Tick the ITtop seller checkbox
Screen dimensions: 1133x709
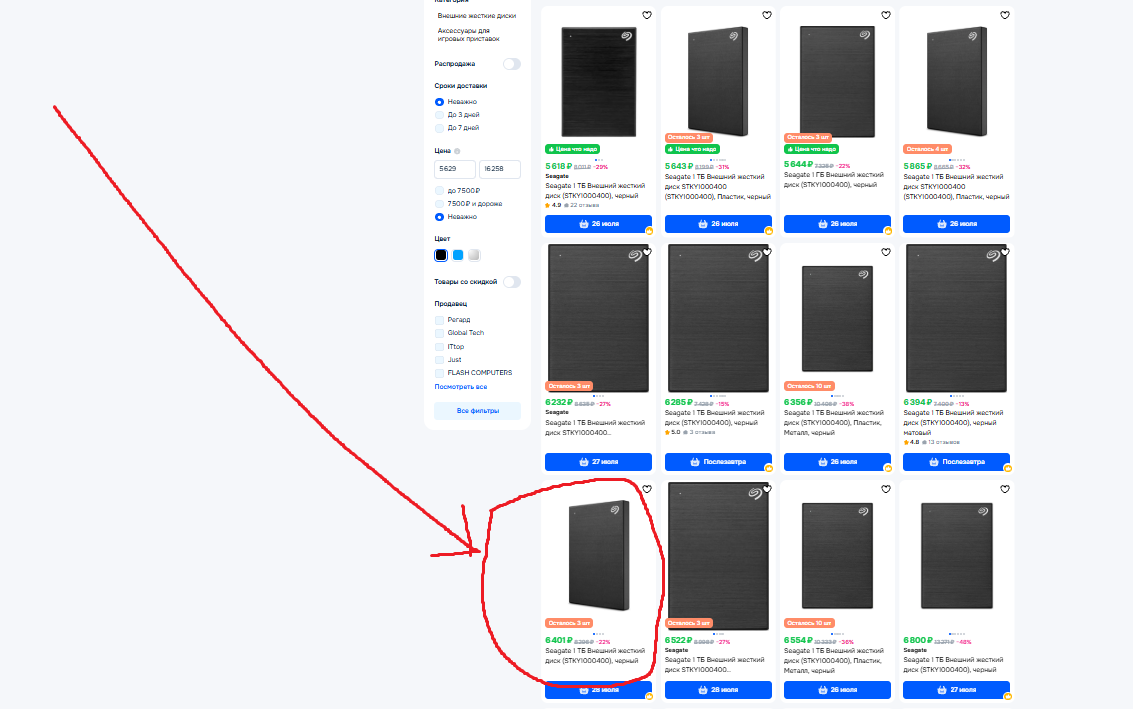439,347
